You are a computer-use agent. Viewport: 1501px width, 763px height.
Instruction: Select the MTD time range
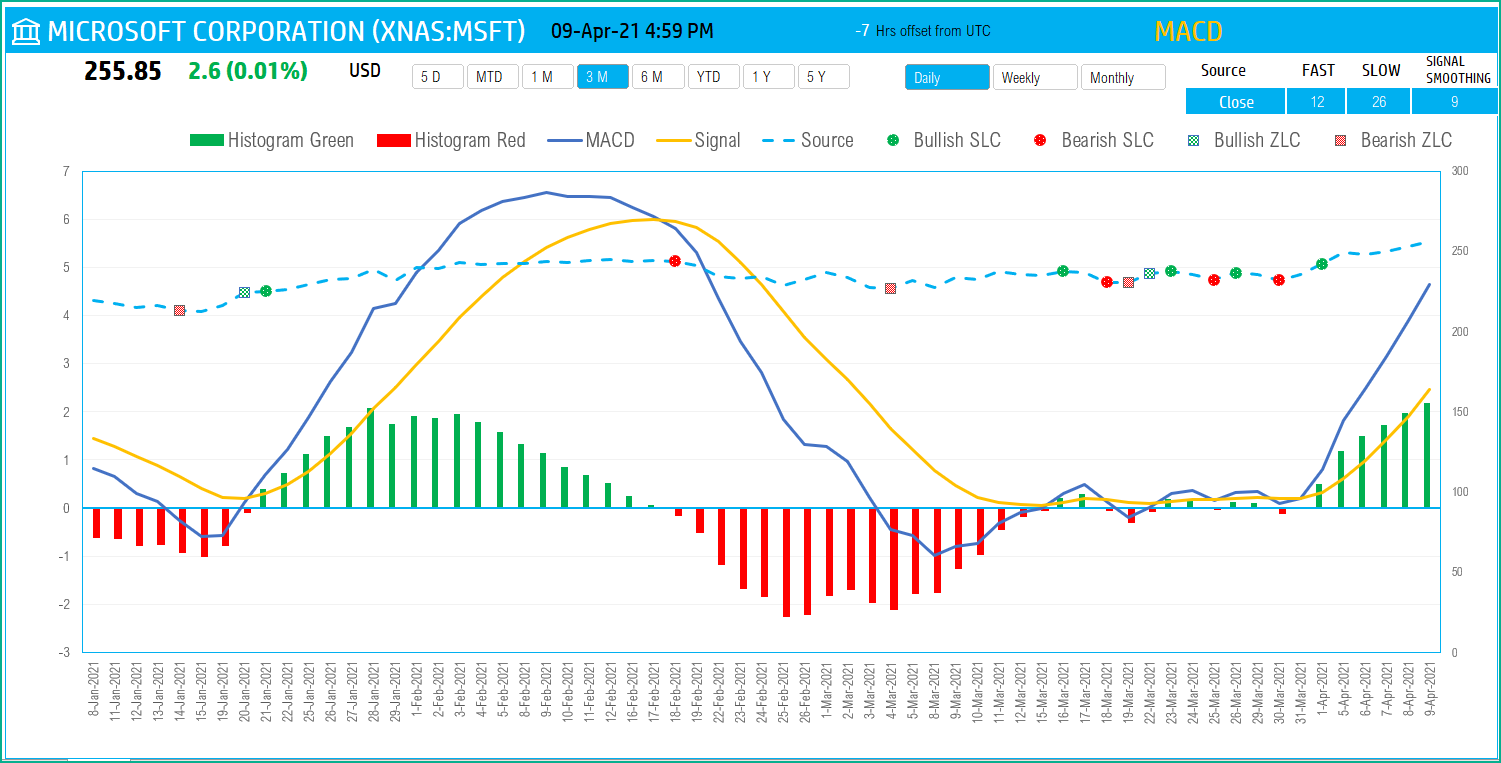tap(493, 77)
